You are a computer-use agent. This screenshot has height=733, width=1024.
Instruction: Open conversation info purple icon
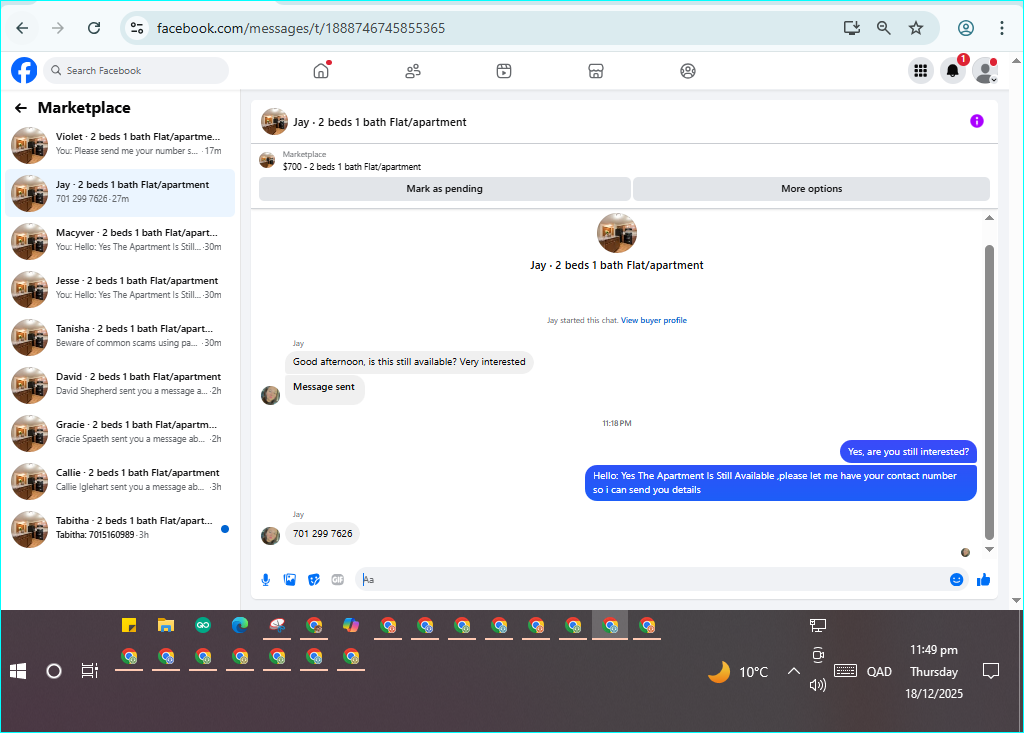click(x=976, y=121)
